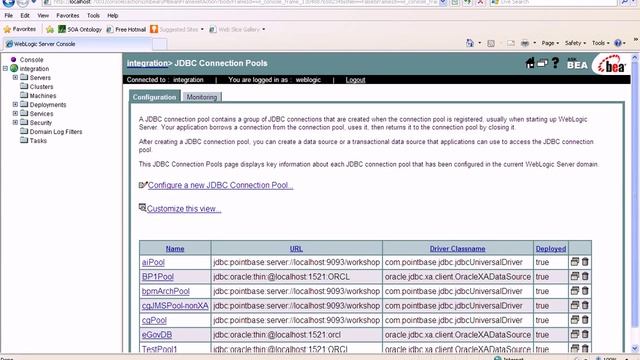Open Free Hotmail favorites bookmark
The width and height of the screenshot is (640, 360).
point(126,29)
